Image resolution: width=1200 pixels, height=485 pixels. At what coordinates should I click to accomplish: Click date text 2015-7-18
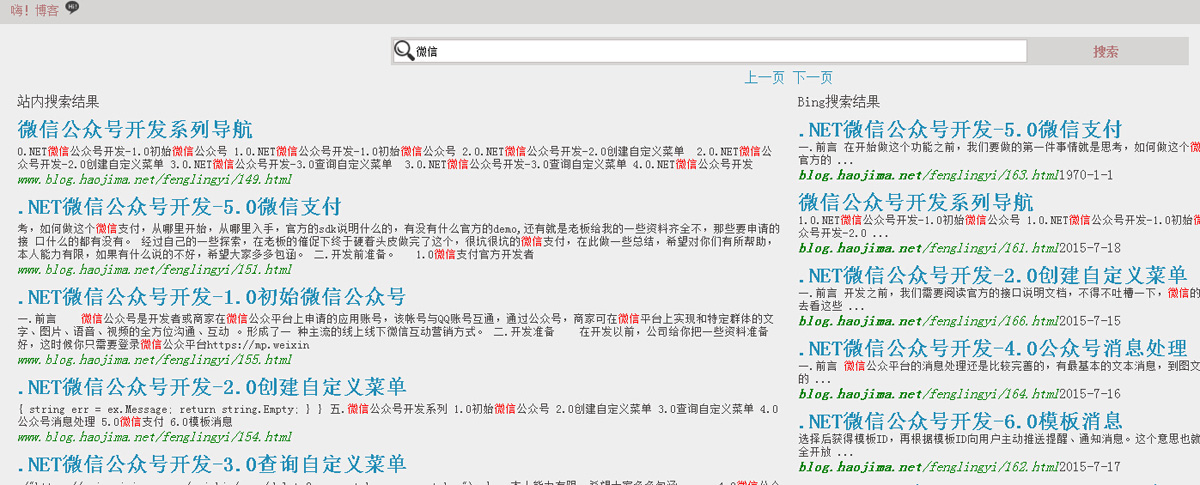(1089, 248)
